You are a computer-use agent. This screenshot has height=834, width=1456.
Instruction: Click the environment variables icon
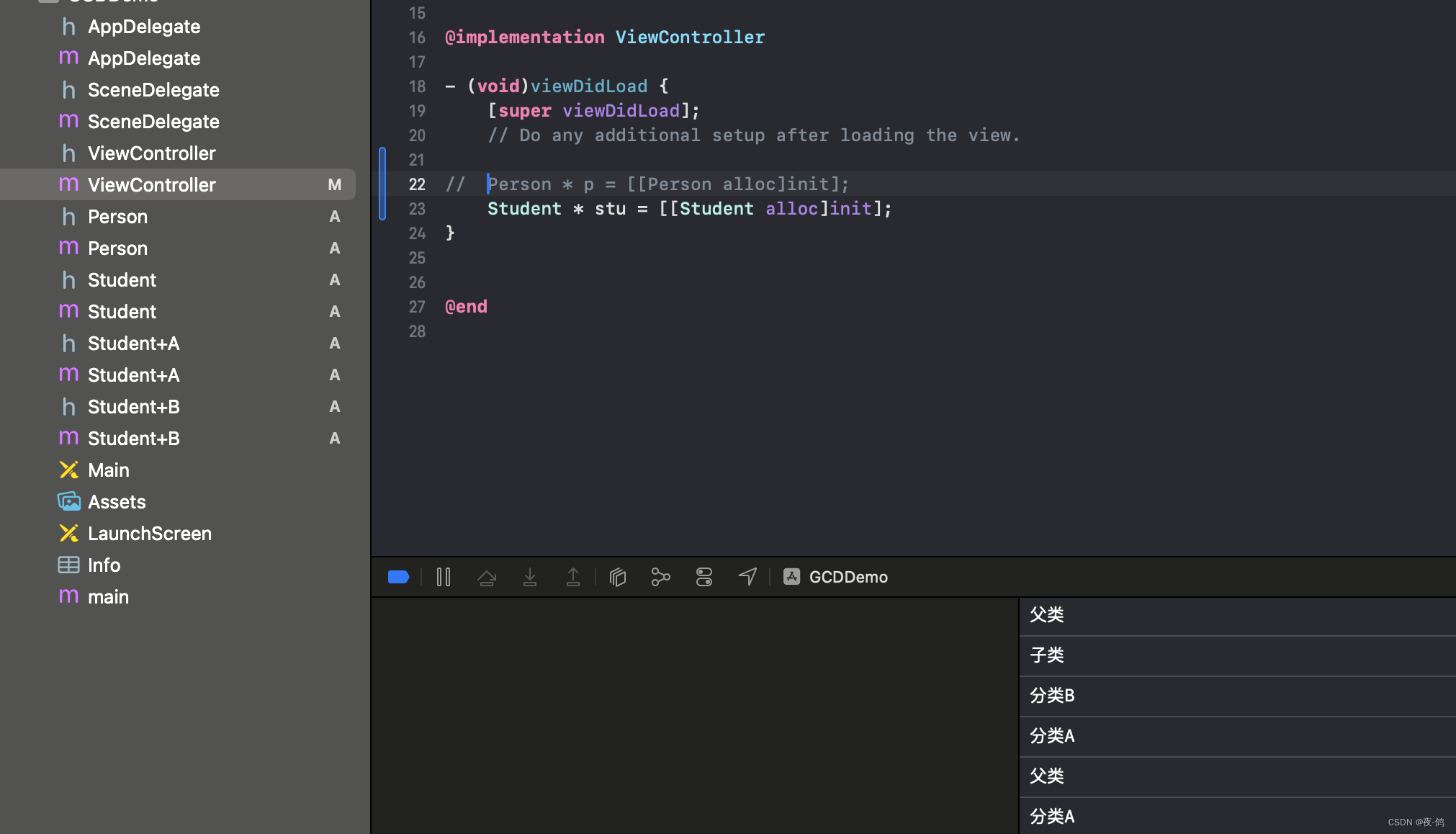pos(706,576)
